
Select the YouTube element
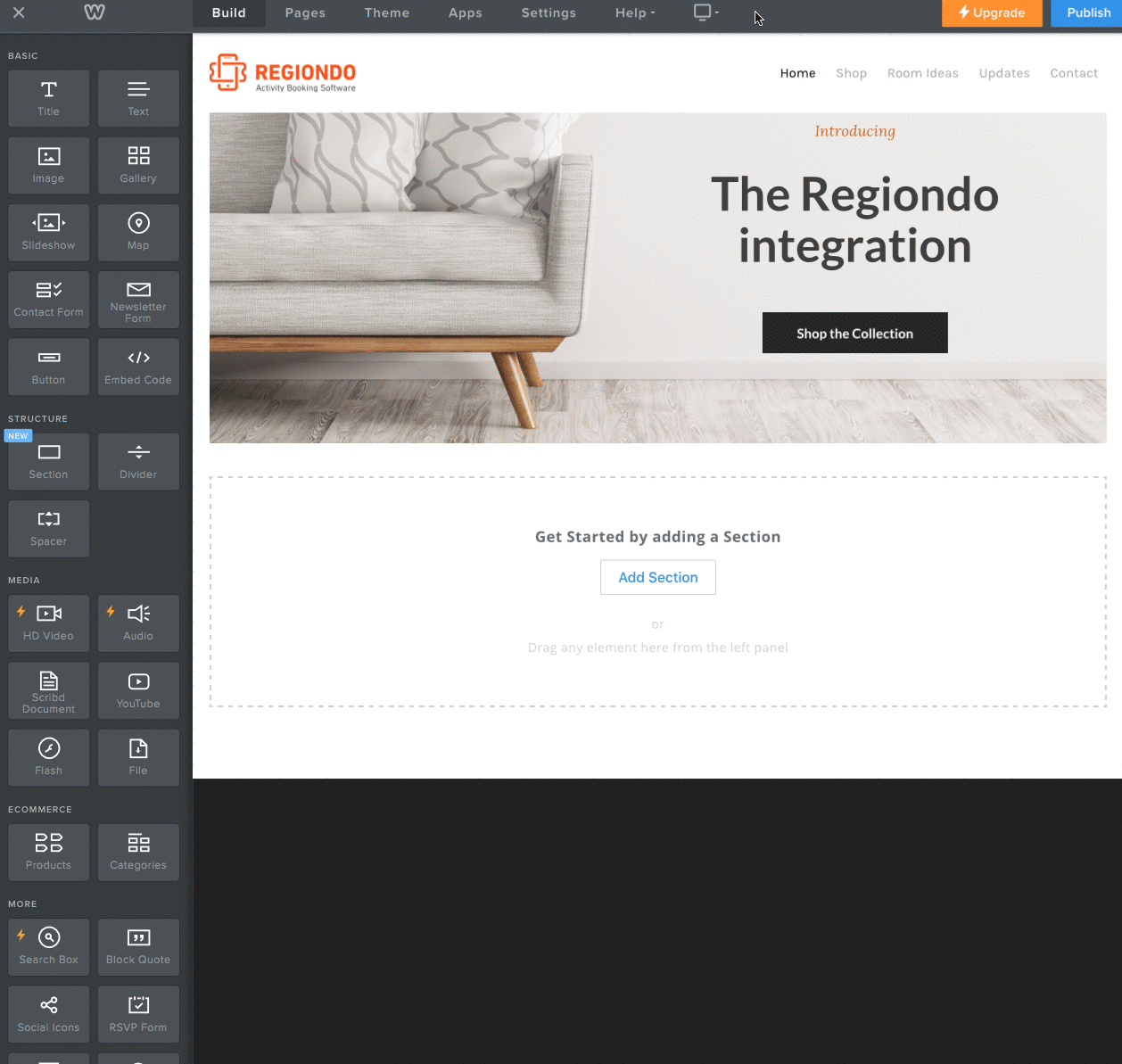(138, 690)
